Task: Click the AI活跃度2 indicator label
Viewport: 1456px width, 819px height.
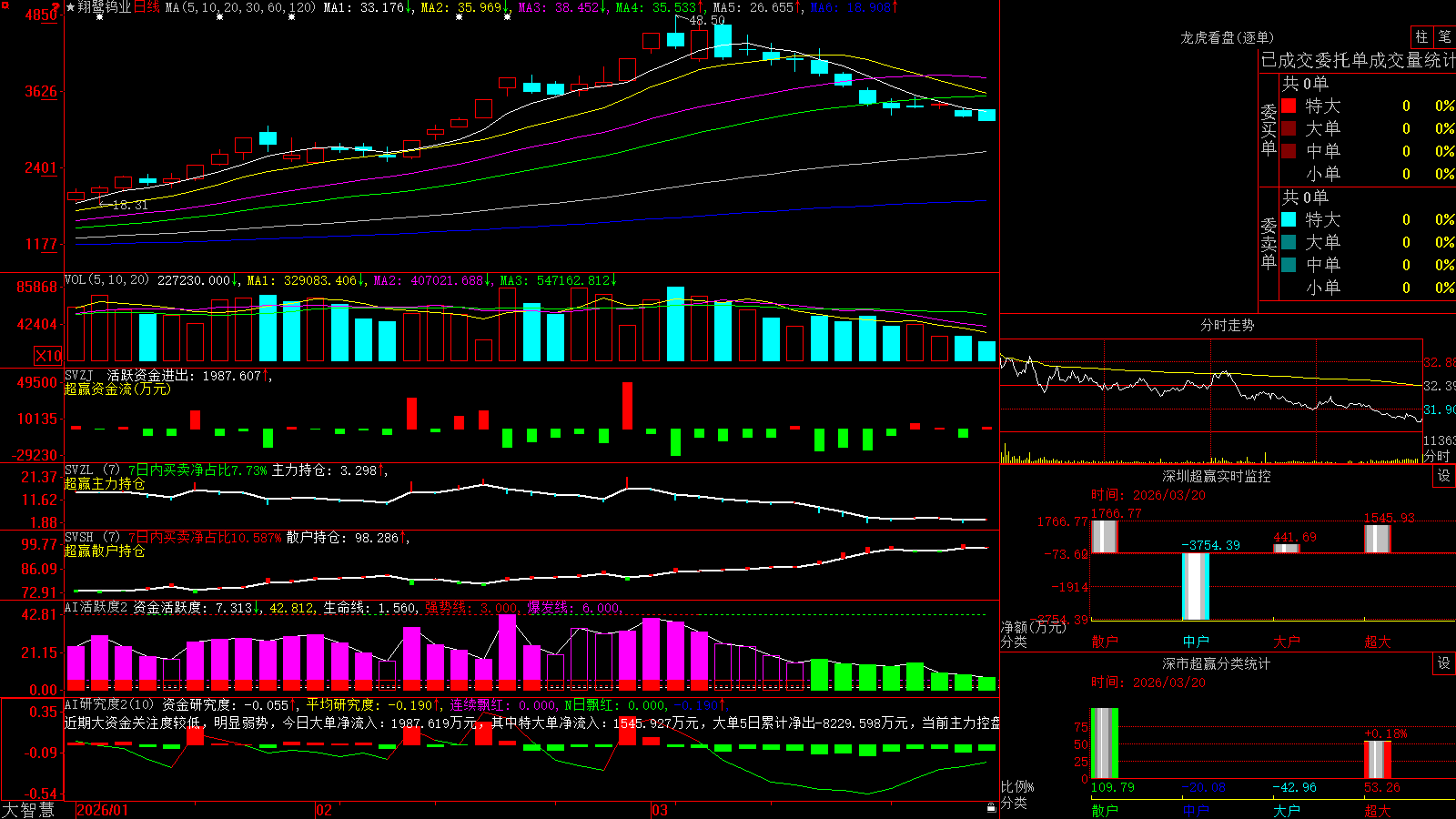Action: point(96,607)
